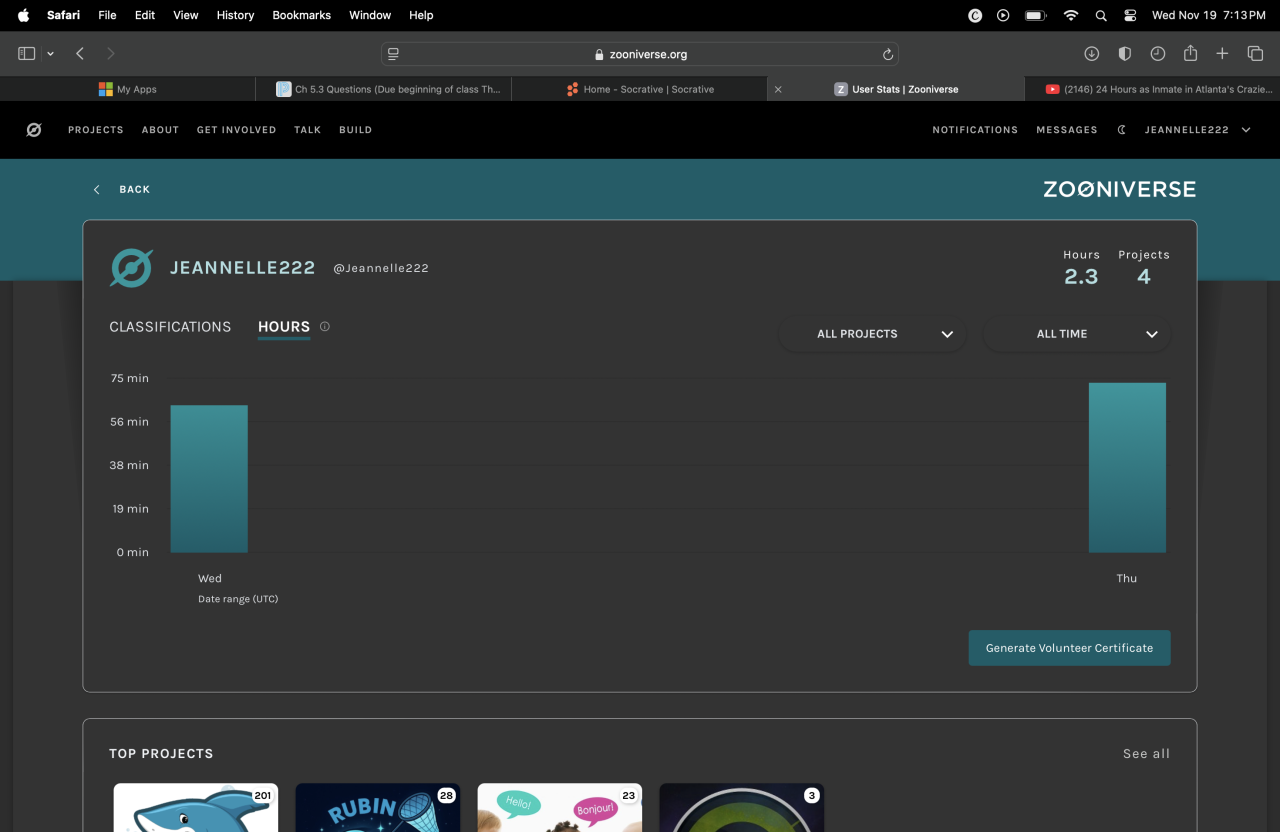Switch to the Ch 5.3 Questions tab
Screen dimensions: 1280x832
pyautogui.click(x=384, y=89)
